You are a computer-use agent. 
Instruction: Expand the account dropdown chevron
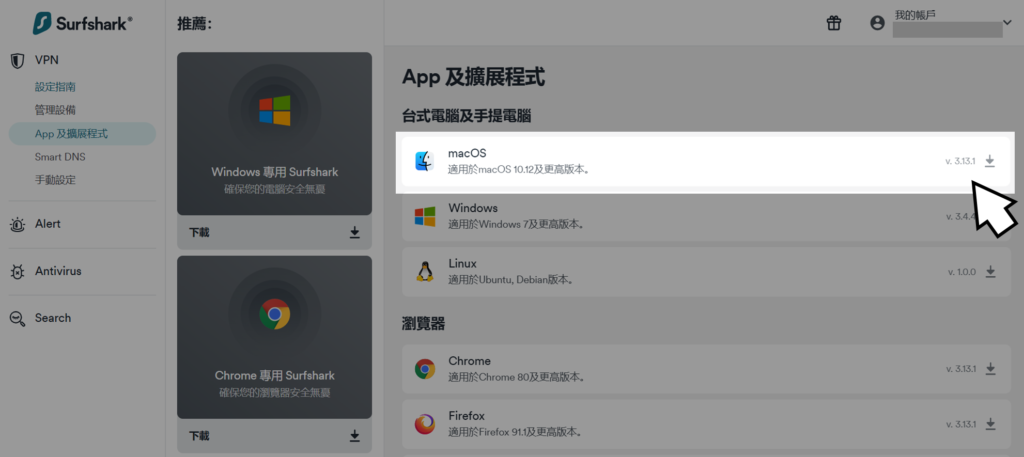[1006, 24]
